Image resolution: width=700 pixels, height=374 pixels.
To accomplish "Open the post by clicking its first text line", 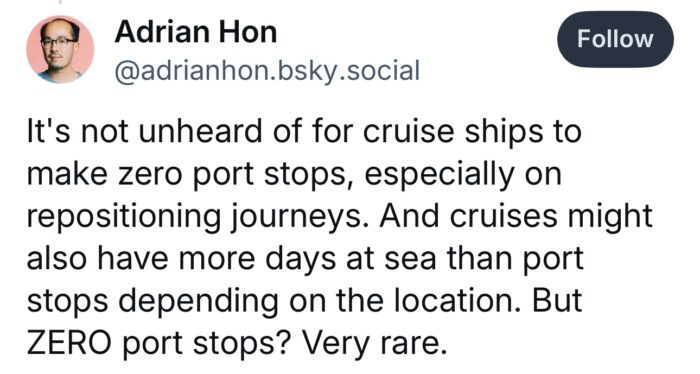I will tap(304, 132).
